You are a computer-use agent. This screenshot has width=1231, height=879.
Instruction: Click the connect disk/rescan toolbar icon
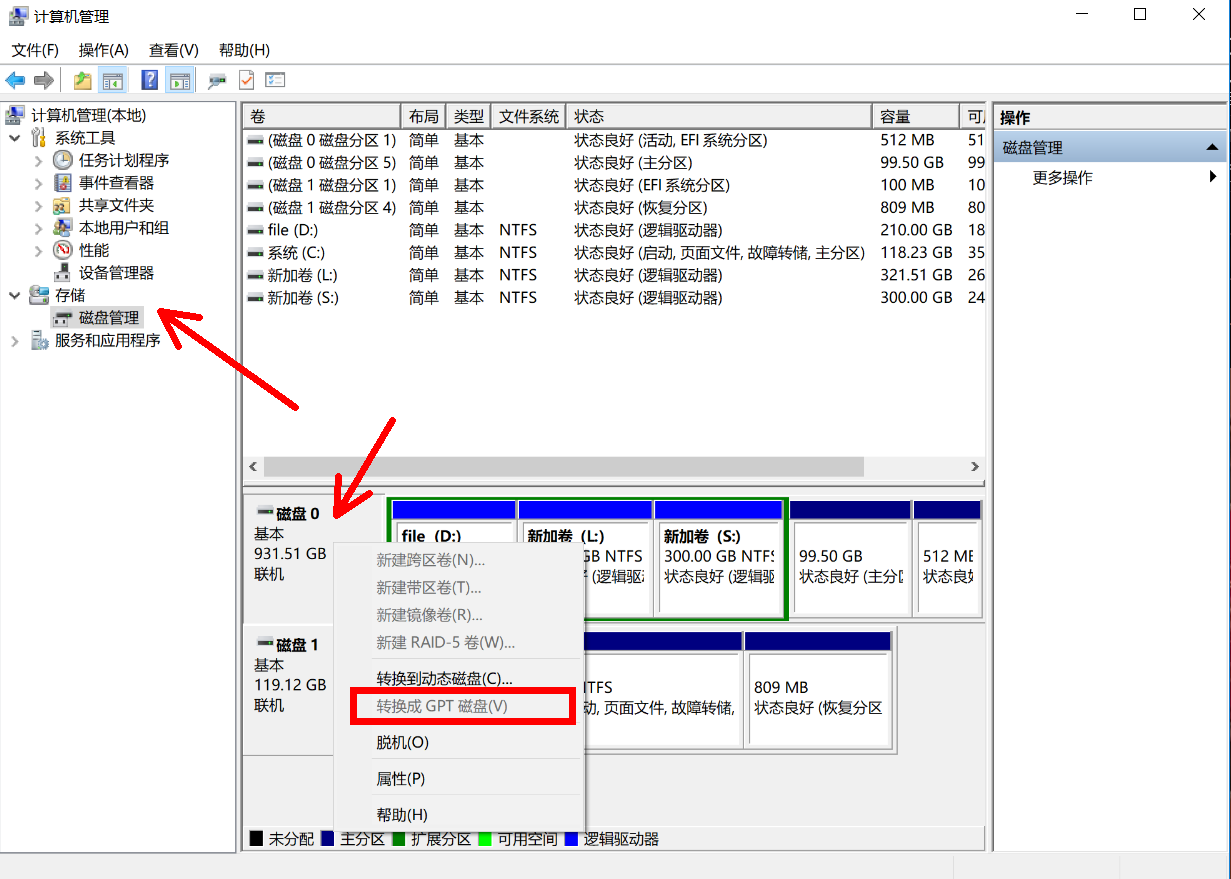click(x=216, y=81)
